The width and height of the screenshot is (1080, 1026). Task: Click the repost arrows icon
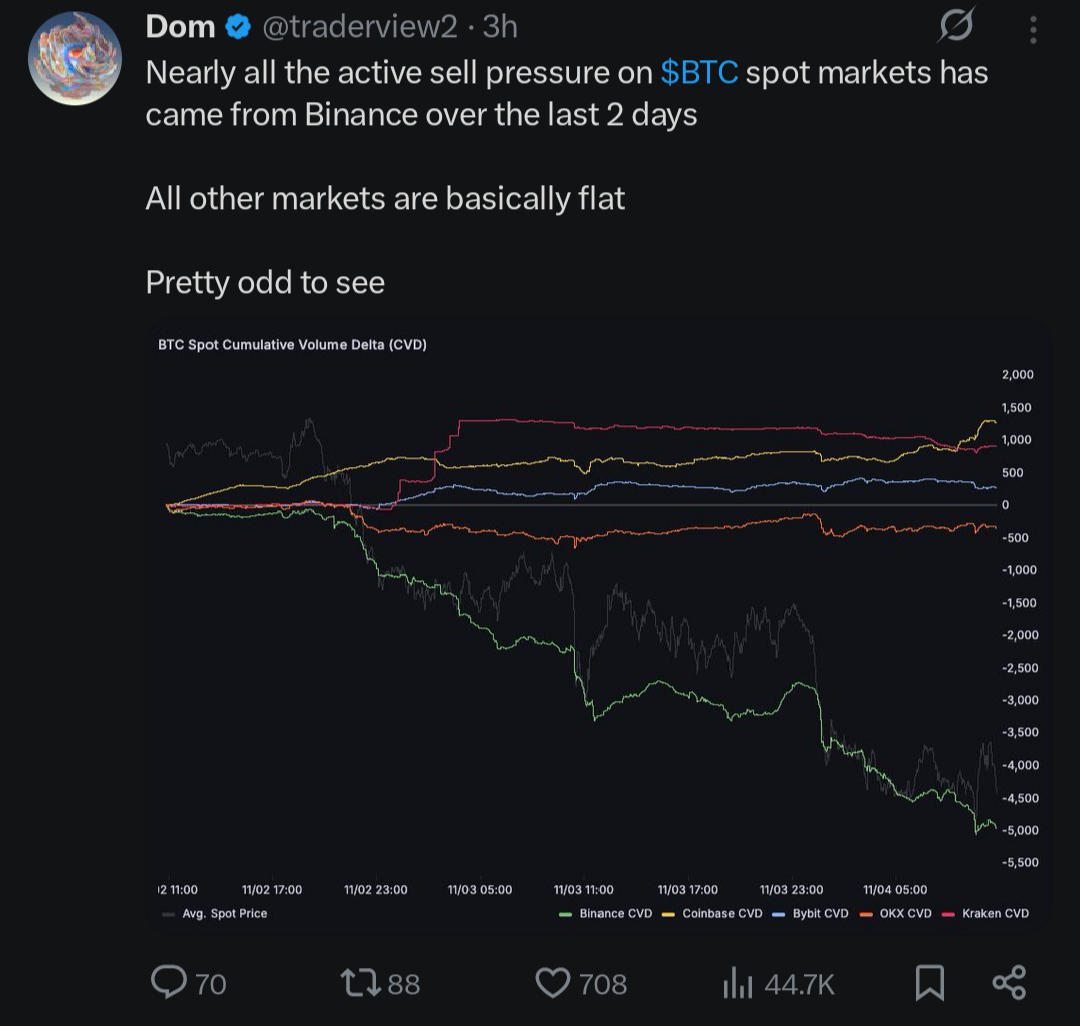361,983
